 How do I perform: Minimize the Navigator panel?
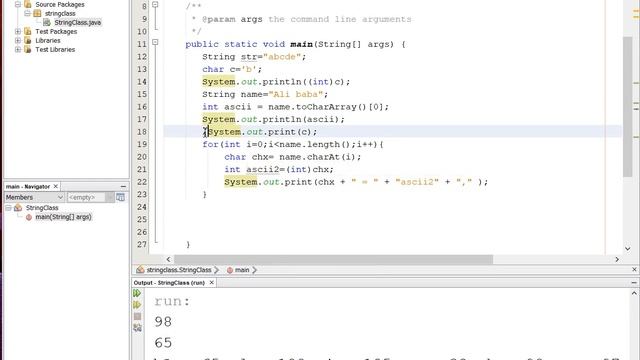coord(123,187)
